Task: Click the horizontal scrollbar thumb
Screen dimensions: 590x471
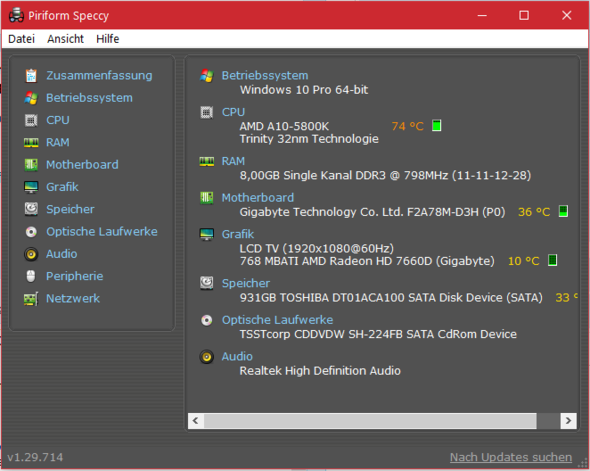Action: [370, 421]
